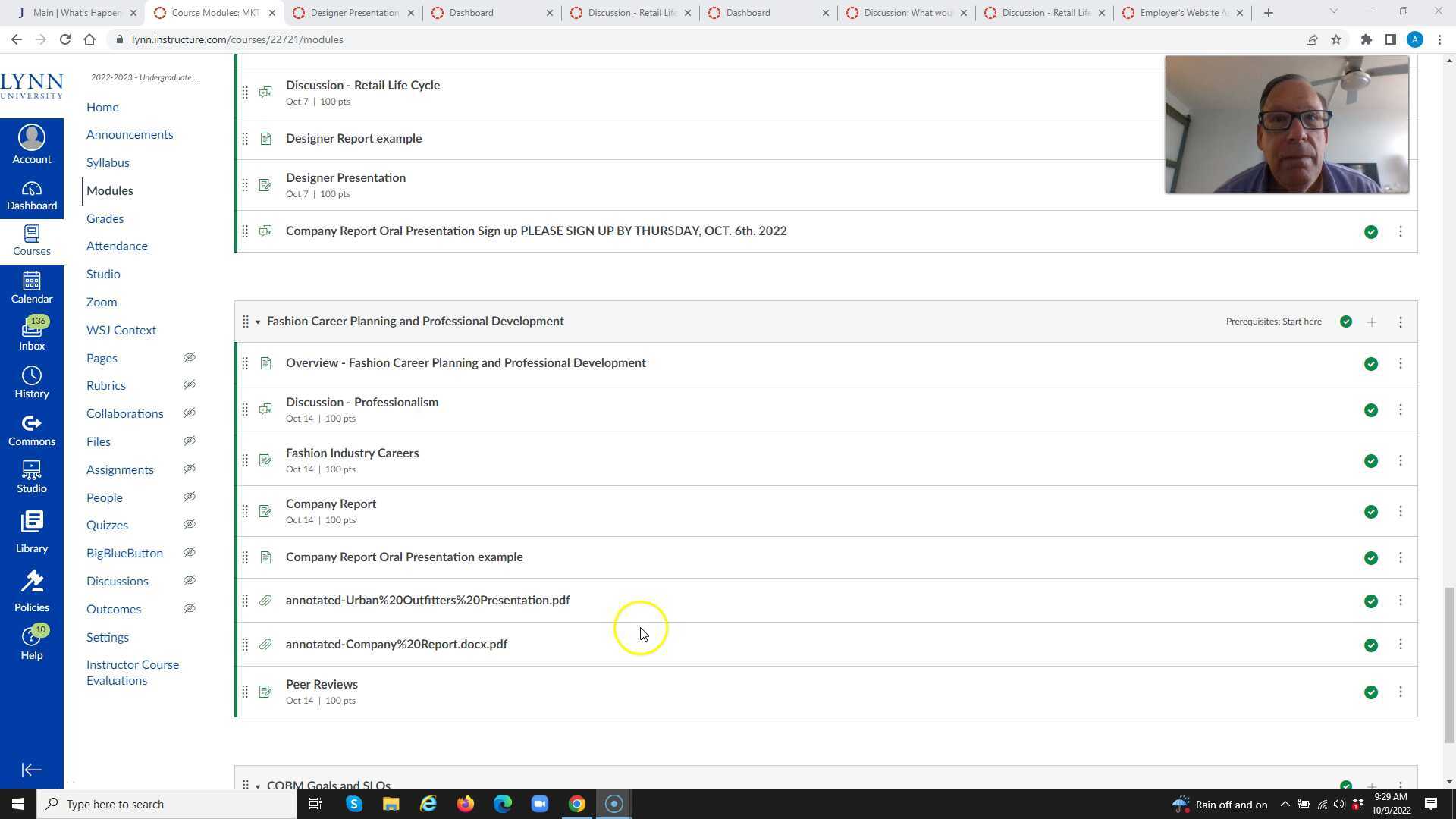Click Windows search box Type here to search
Screen dimensions: 1456x819
pos(167,804)
